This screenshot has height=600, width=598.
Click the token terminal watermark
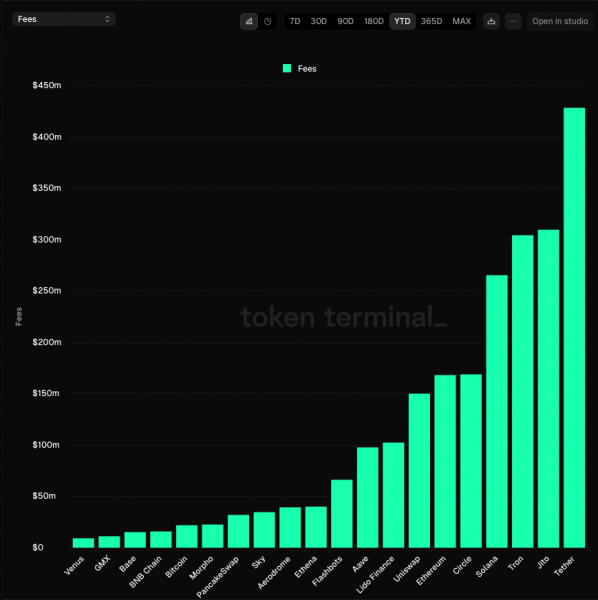[x=343, y=317]
